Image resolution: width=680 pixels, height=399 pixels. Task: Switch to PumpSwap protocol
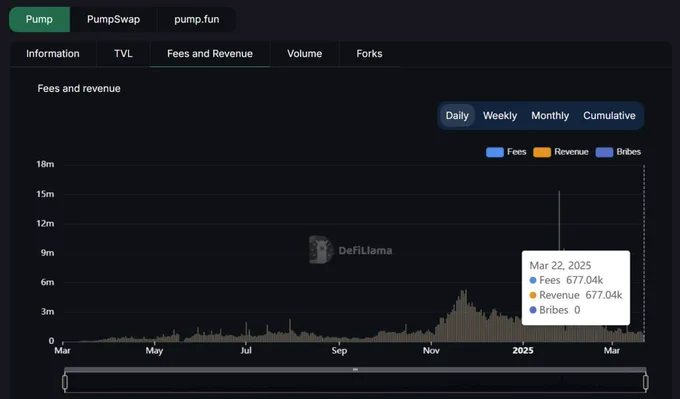coord(113,20)
